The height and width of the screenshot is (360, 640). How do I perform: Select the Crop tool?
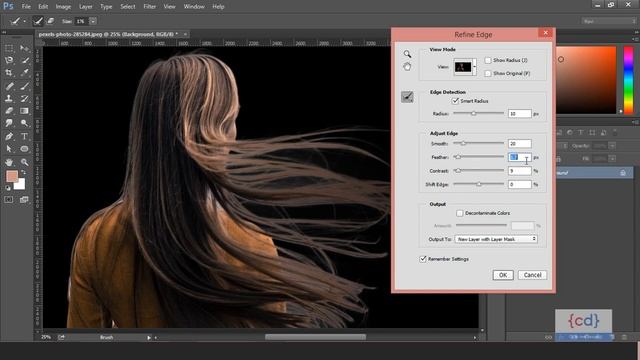(x=9, y=73)
